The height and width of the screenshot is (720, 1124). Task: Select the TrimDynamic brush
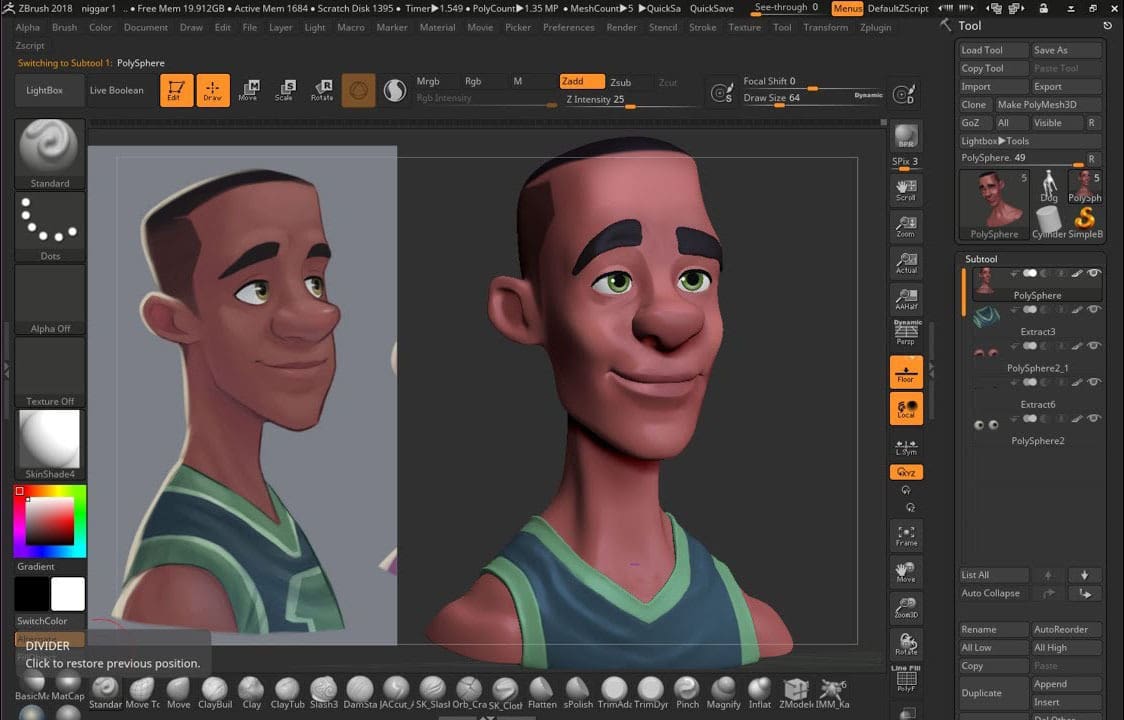point(651,693)
